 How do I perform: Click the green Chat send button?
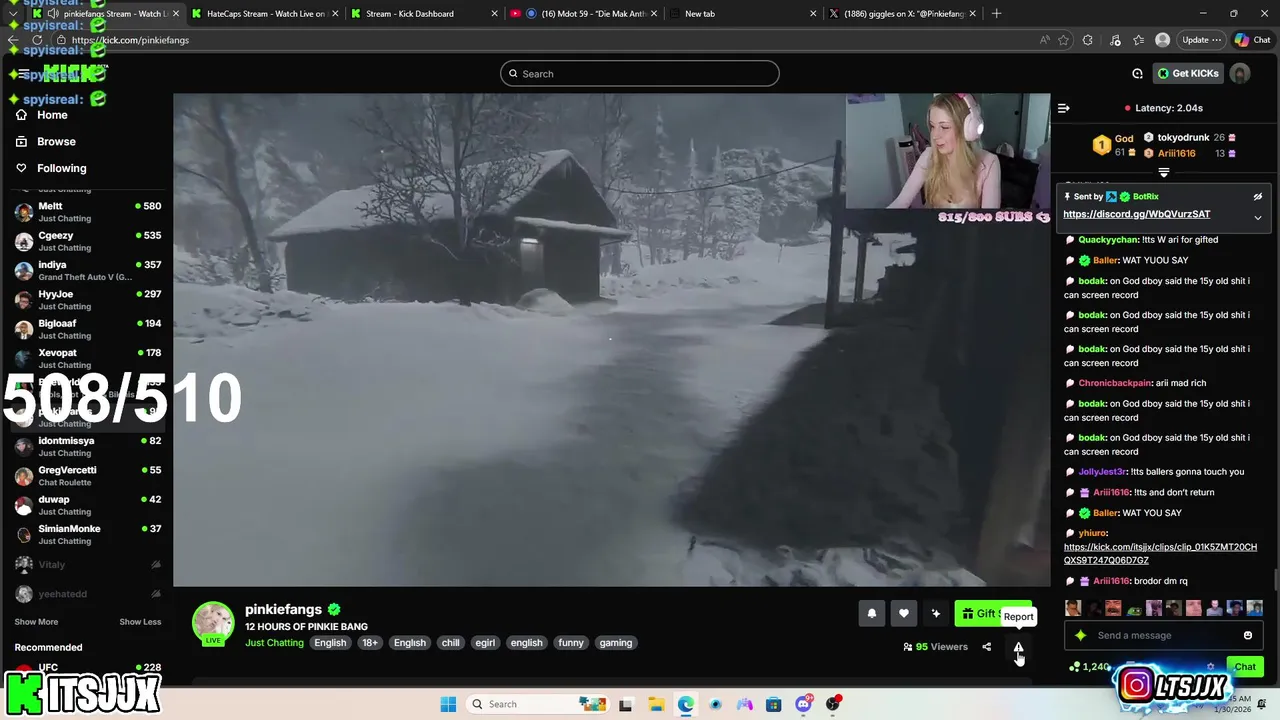[1245, 667]
